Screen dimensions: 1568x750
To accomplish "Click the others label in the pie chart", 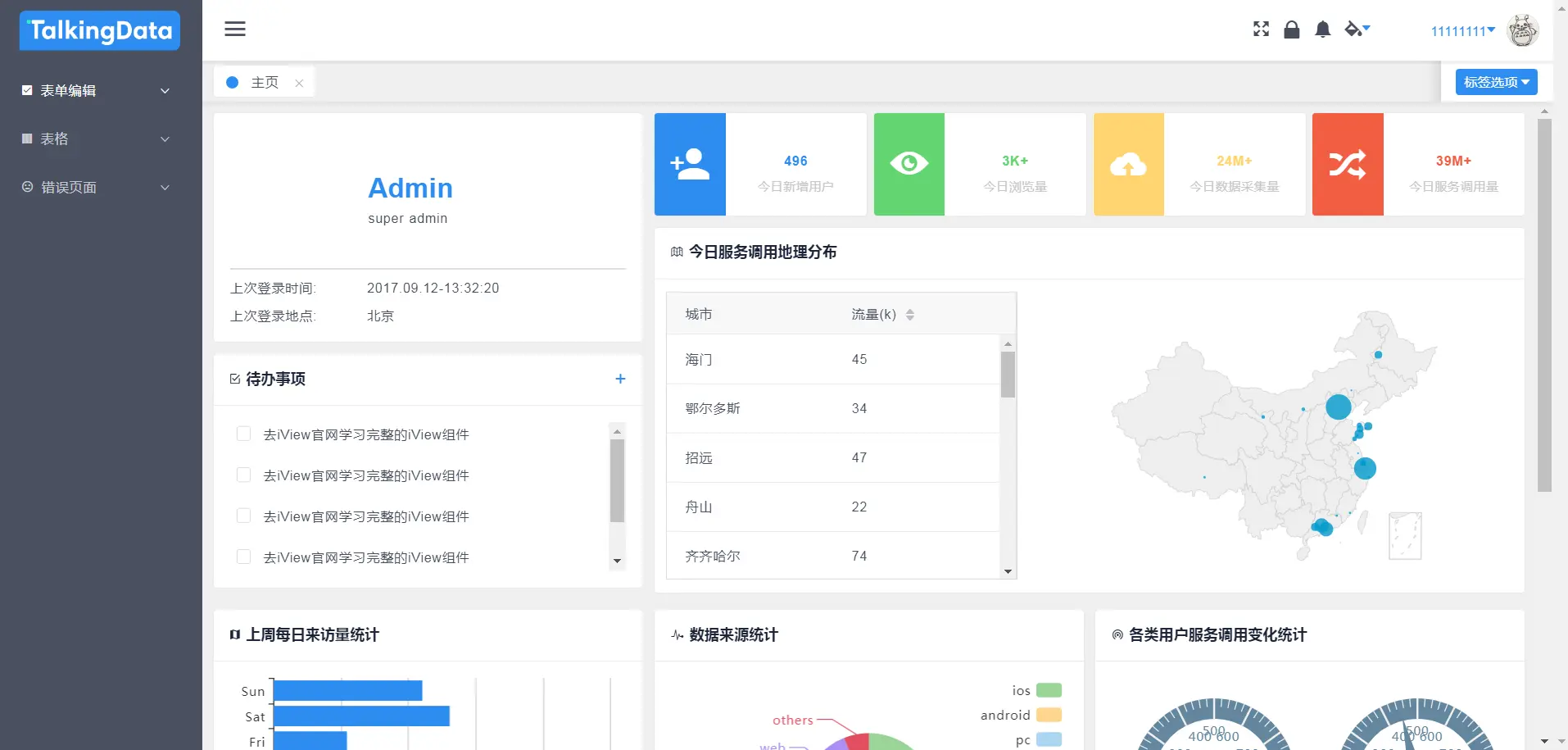I will tap(793, 720).
